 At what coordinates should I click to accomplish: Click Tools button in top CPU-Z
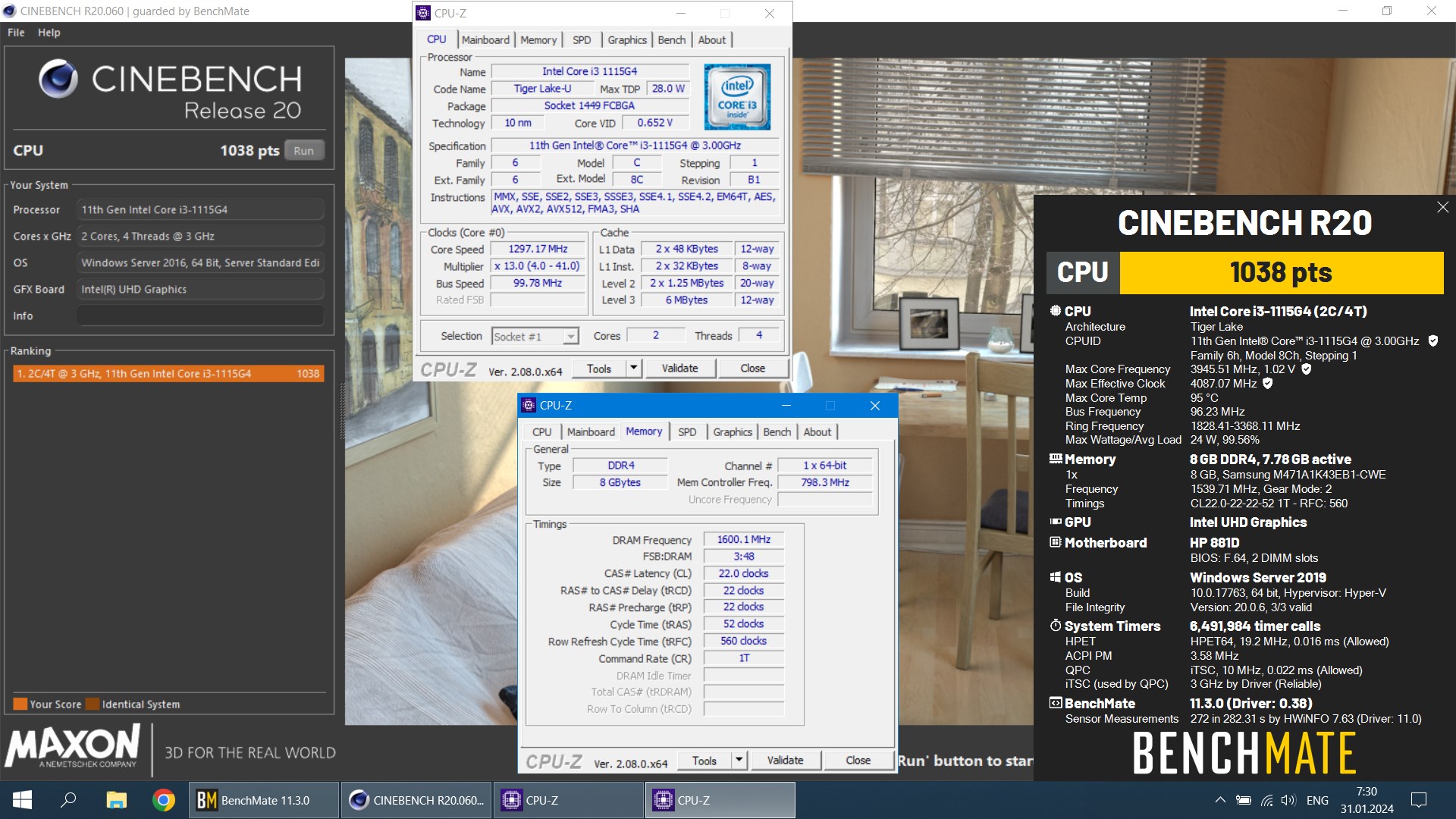[x=598, y=369]
